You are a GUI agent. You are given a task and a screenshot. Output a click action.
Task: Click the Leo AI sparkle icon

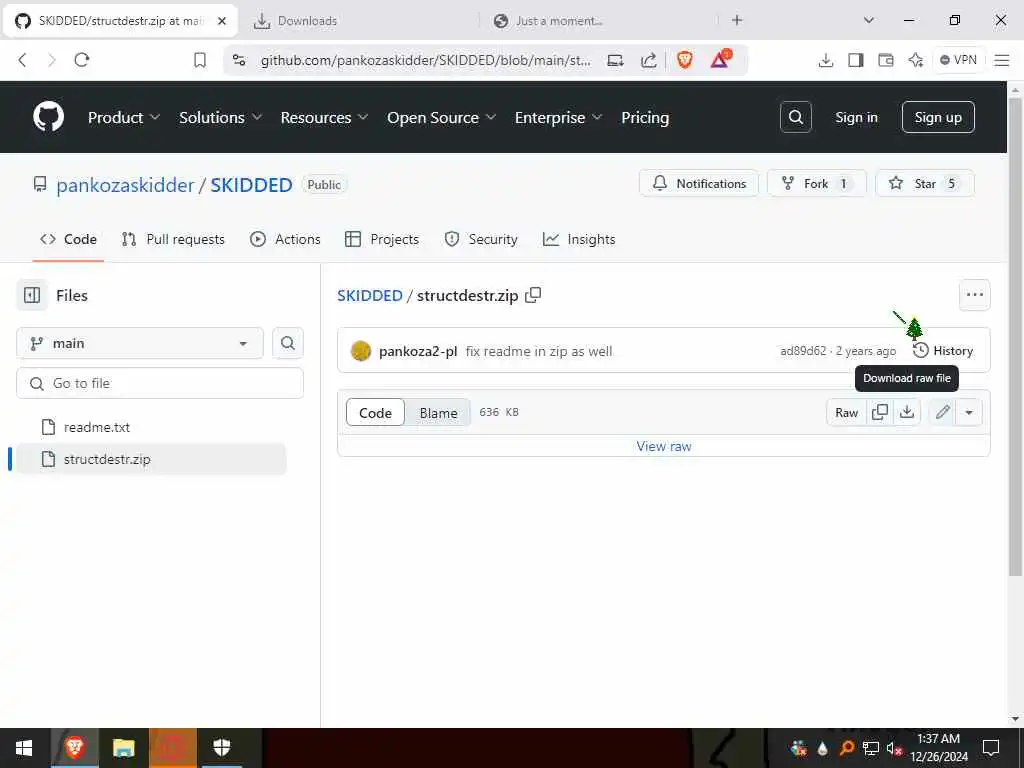coord(916,60)
